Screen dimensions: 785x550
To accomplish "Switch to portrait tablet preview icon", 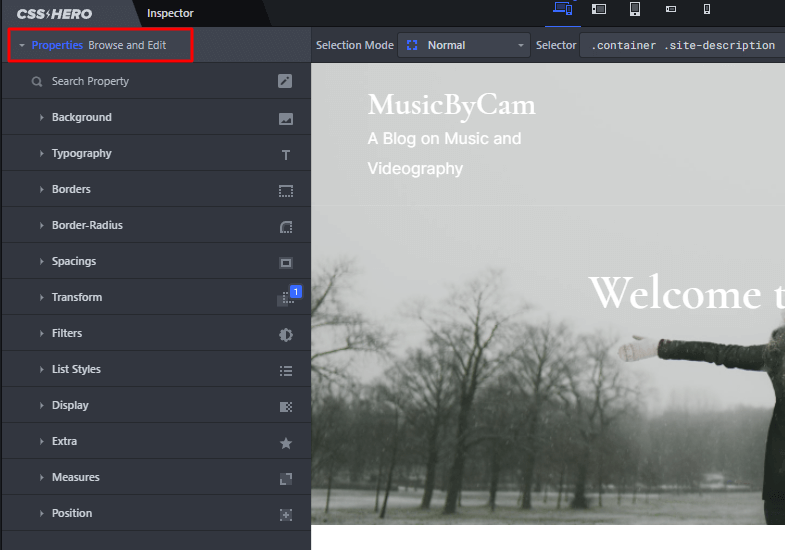I will click(635, 9).
